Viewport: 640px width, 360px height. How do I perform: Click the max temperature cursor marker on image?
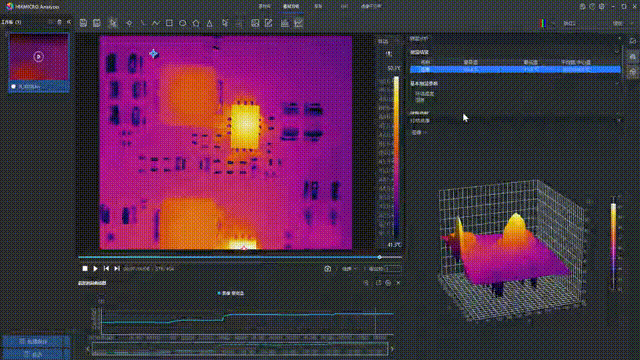click(244, 248)
